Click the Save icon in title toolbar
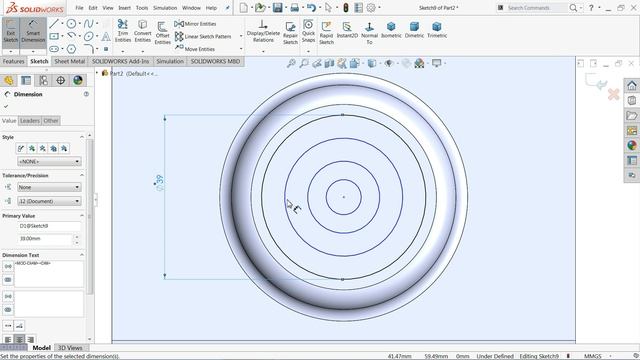This screenshot has height=360, width=640. 278,7
